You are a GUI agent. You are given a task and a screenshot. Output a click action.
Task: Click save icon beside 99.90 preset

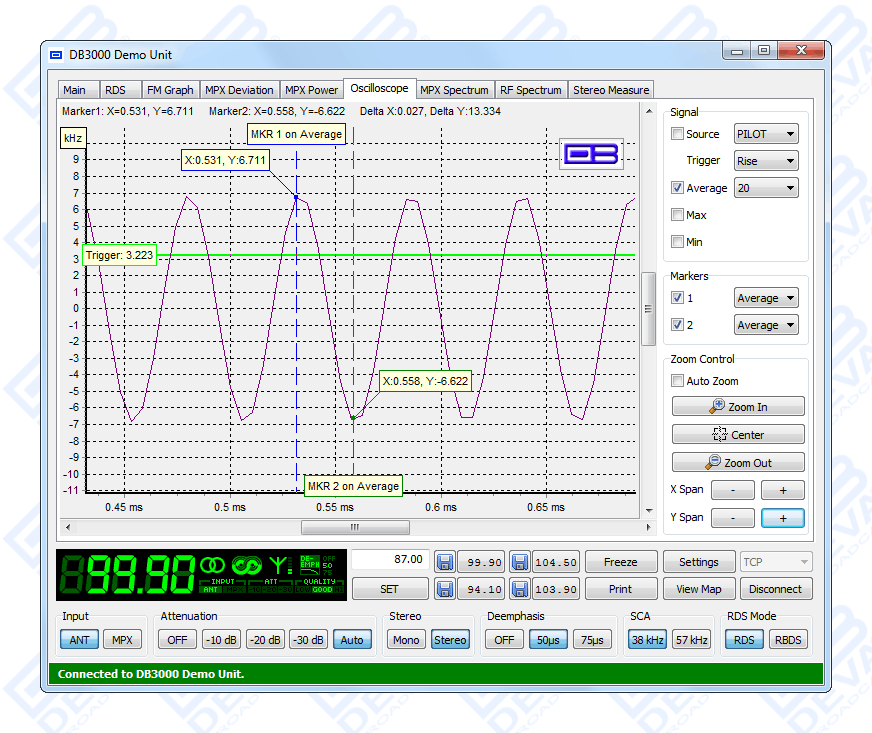coord(445,562)
